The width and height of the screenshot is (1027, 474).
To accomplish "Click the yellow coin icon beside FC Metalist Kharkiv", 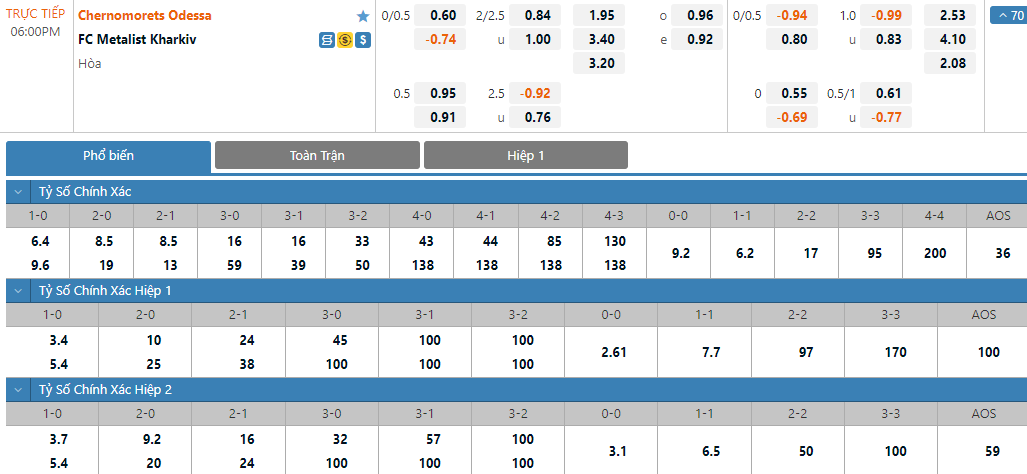I will point(345,41).
